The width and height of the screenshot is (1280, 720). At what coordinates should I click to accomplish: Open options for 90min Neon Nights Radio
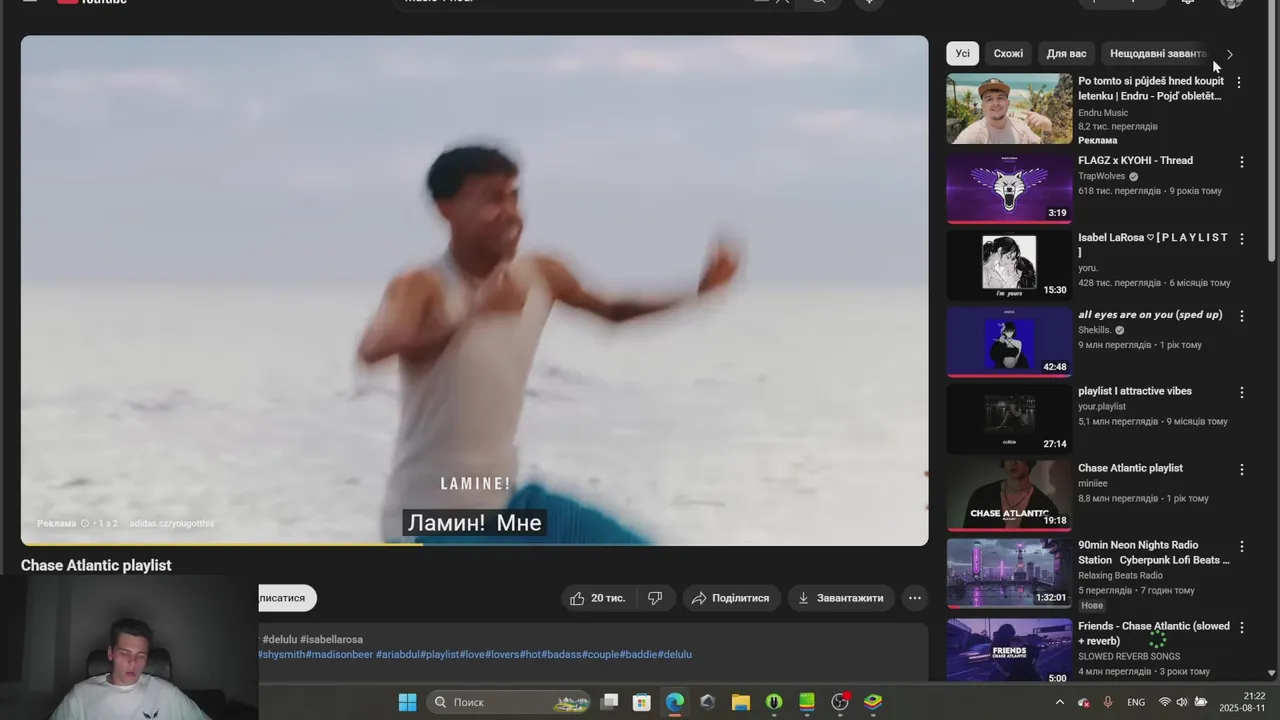pyautogui.click(x=1242, y=547)
